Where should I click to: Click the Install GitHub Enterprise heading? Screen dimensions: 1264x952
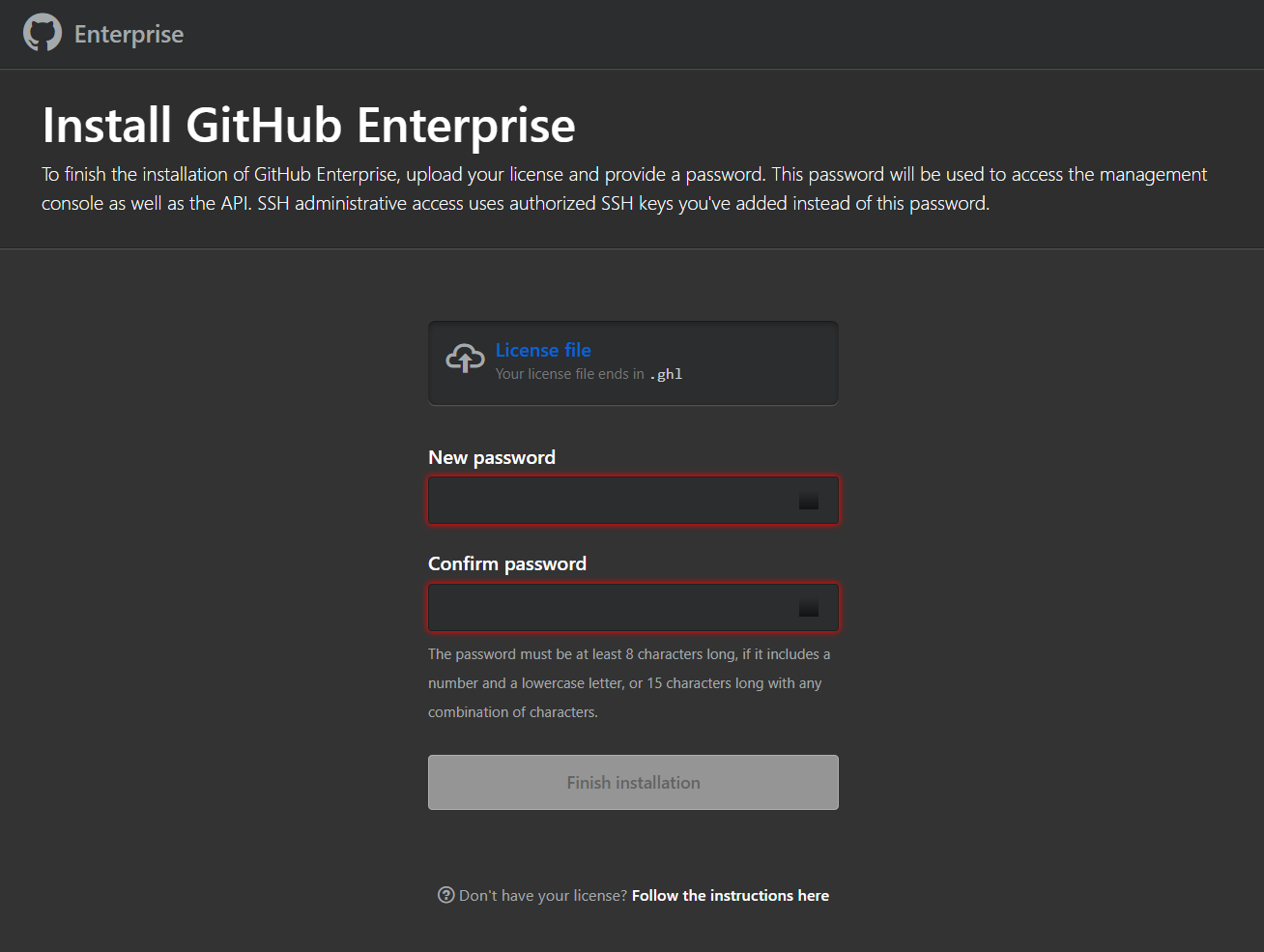pyautogui.click(x=308, y=126)
